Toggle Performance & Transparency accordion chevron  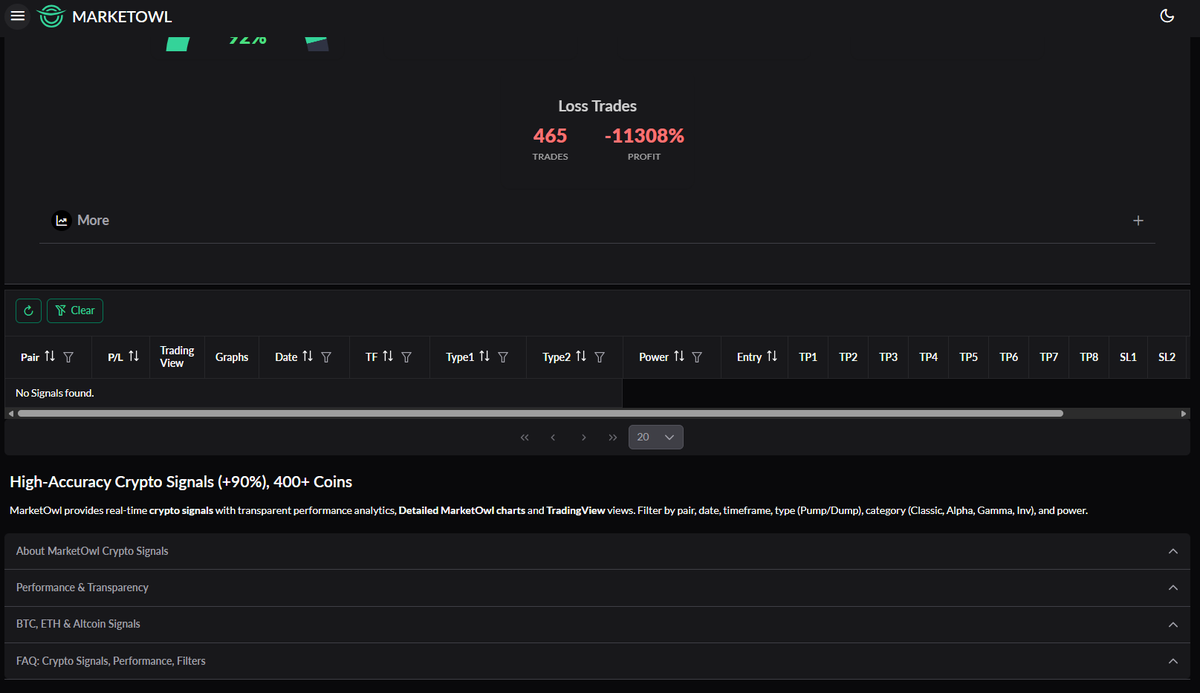point(1173,588)
